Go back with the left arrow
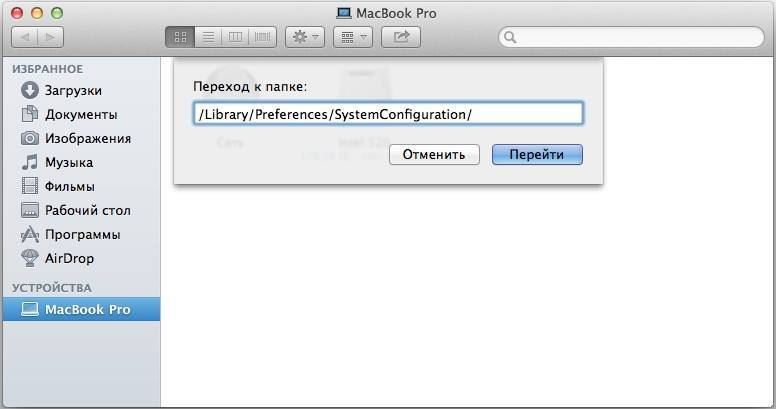 [25, 37]
